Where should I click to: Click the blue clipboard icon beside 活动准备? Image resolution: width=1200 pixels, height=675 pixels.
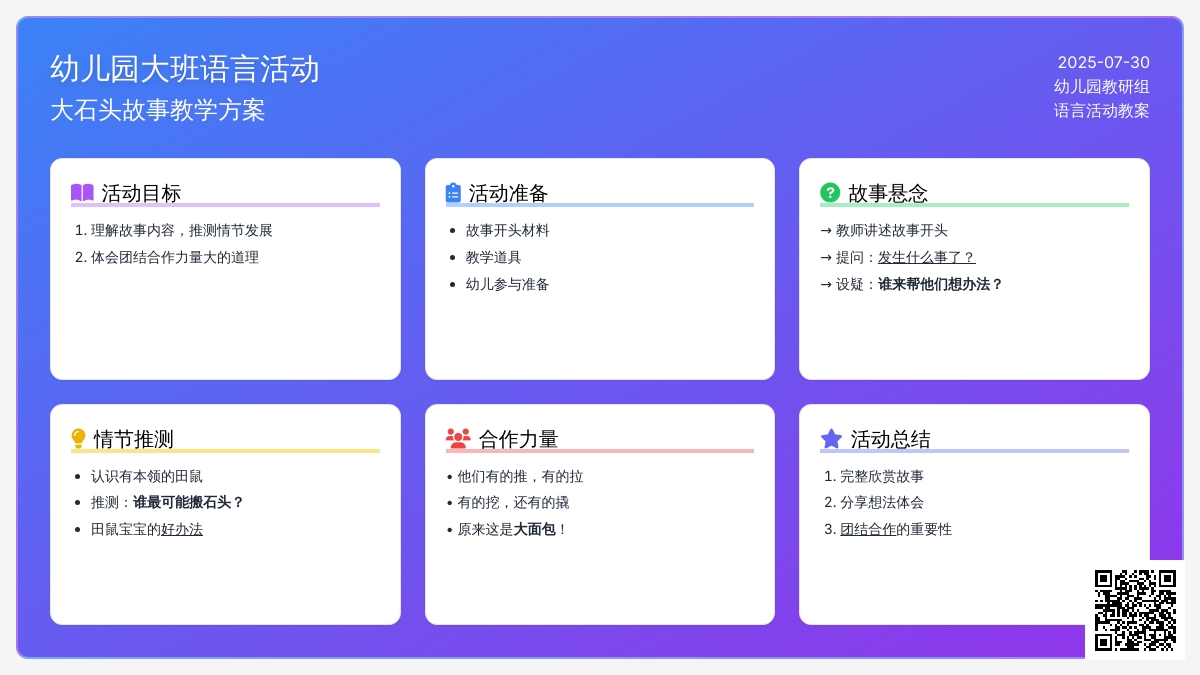click(453, 193)
